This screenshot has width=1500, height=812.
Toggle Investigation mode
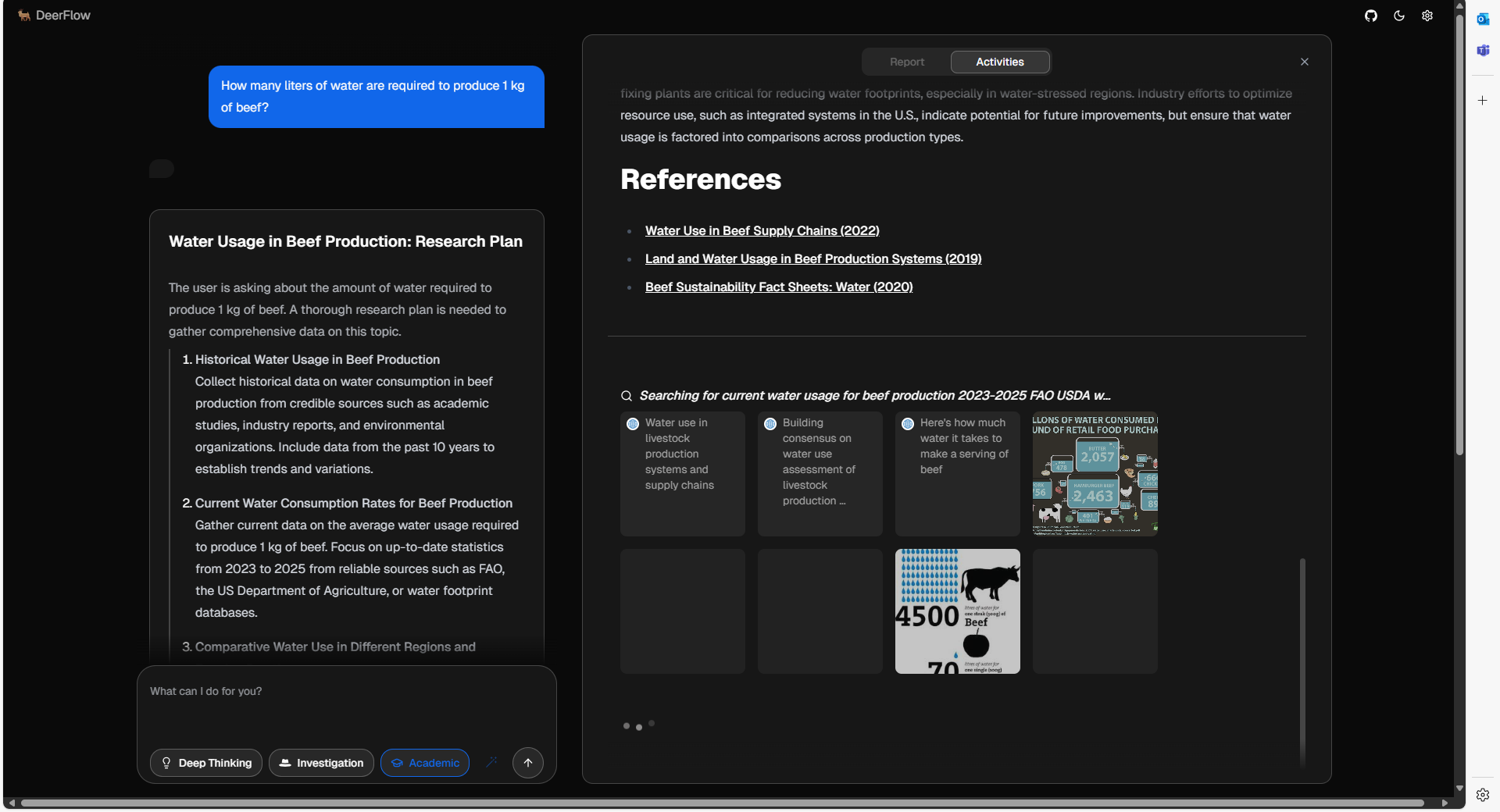pyautogui.click(x=321, y=763)
